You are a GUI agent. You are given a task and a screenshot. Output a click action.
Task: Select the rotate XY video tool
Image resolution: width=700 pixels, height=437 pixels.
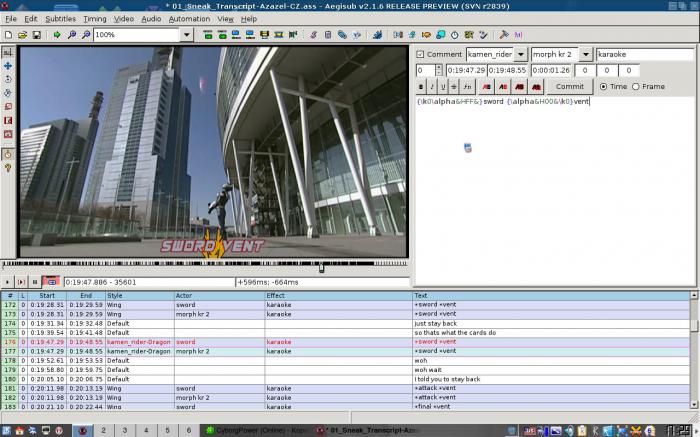pos(8,93)
